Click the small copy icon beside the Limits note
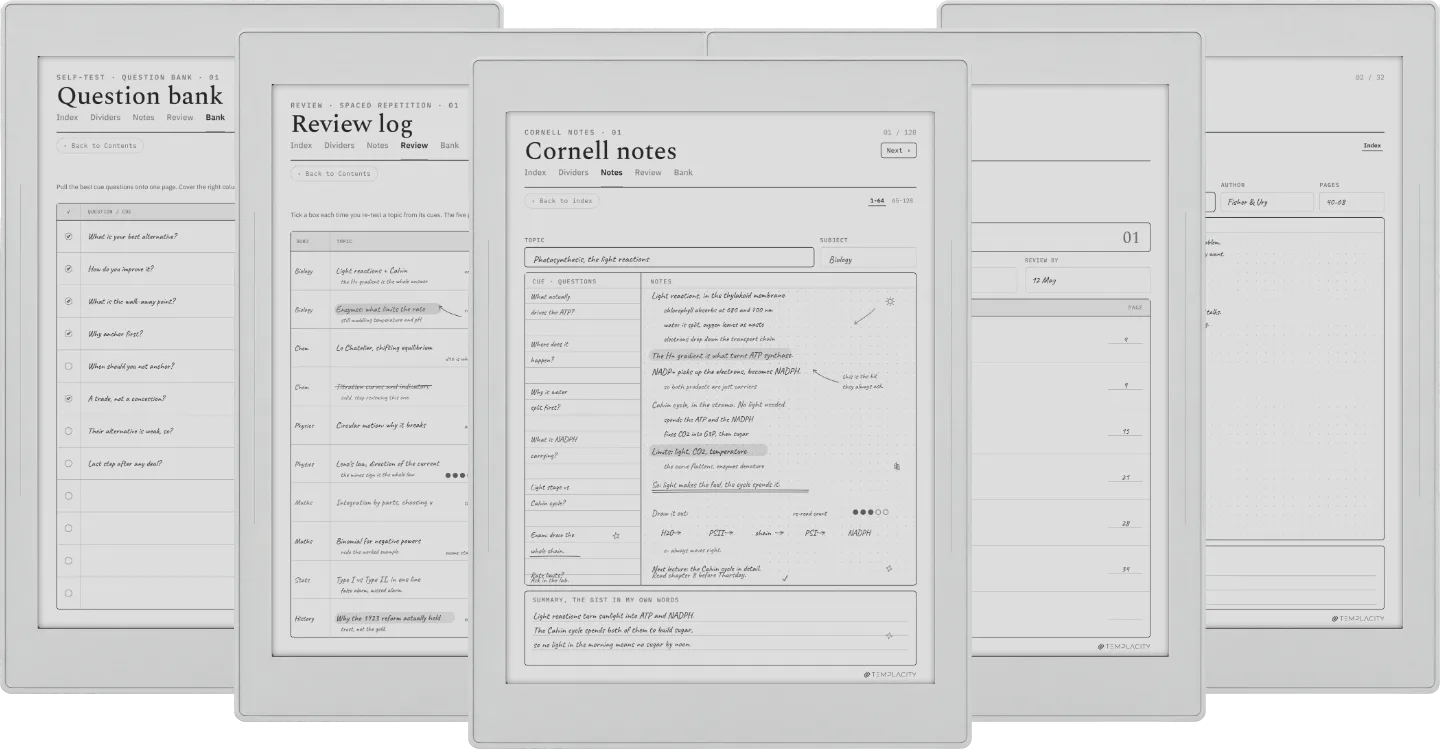 tap(896, 465)
